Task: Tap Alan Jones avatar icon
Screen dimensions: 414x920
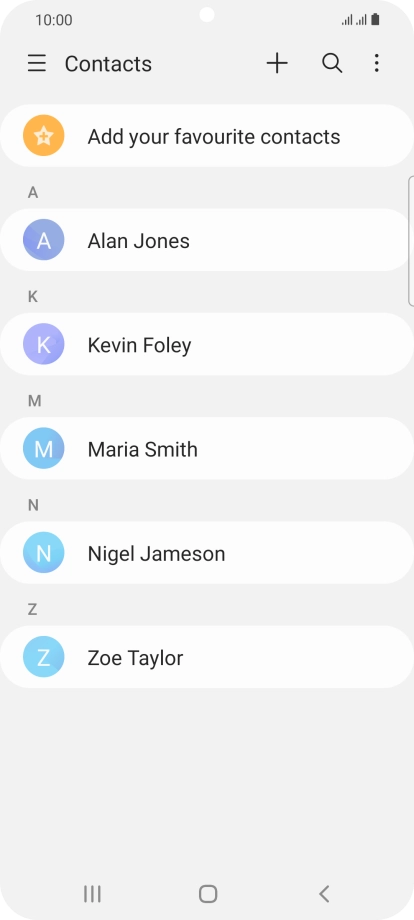Action: tap(43, 240)
